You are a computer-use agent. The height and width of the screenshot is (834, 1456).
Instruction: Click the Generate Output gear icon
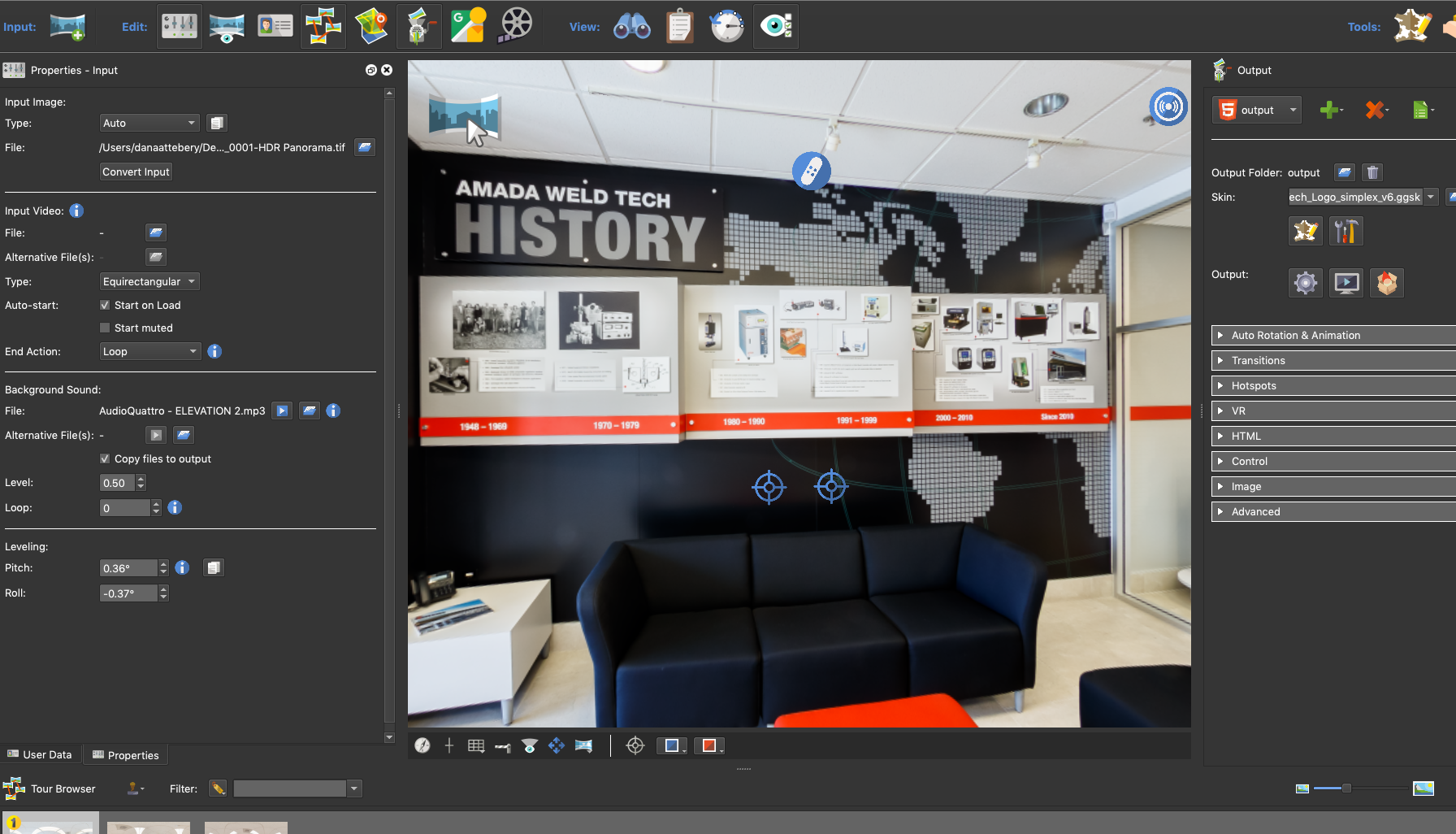coord(1306,283)
